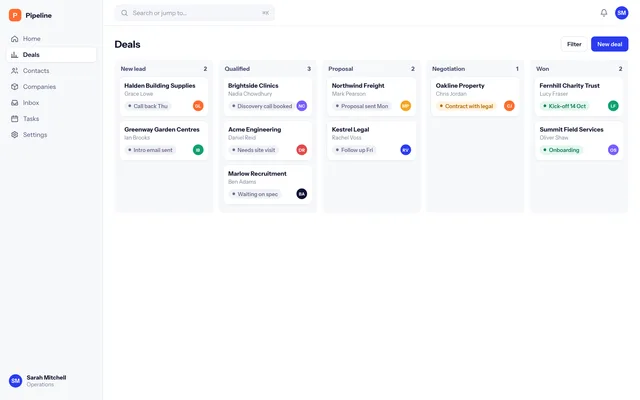Click owner avatar on Acme Engineering card
Screen dimensions: 640x400
(x=302, y=150)
